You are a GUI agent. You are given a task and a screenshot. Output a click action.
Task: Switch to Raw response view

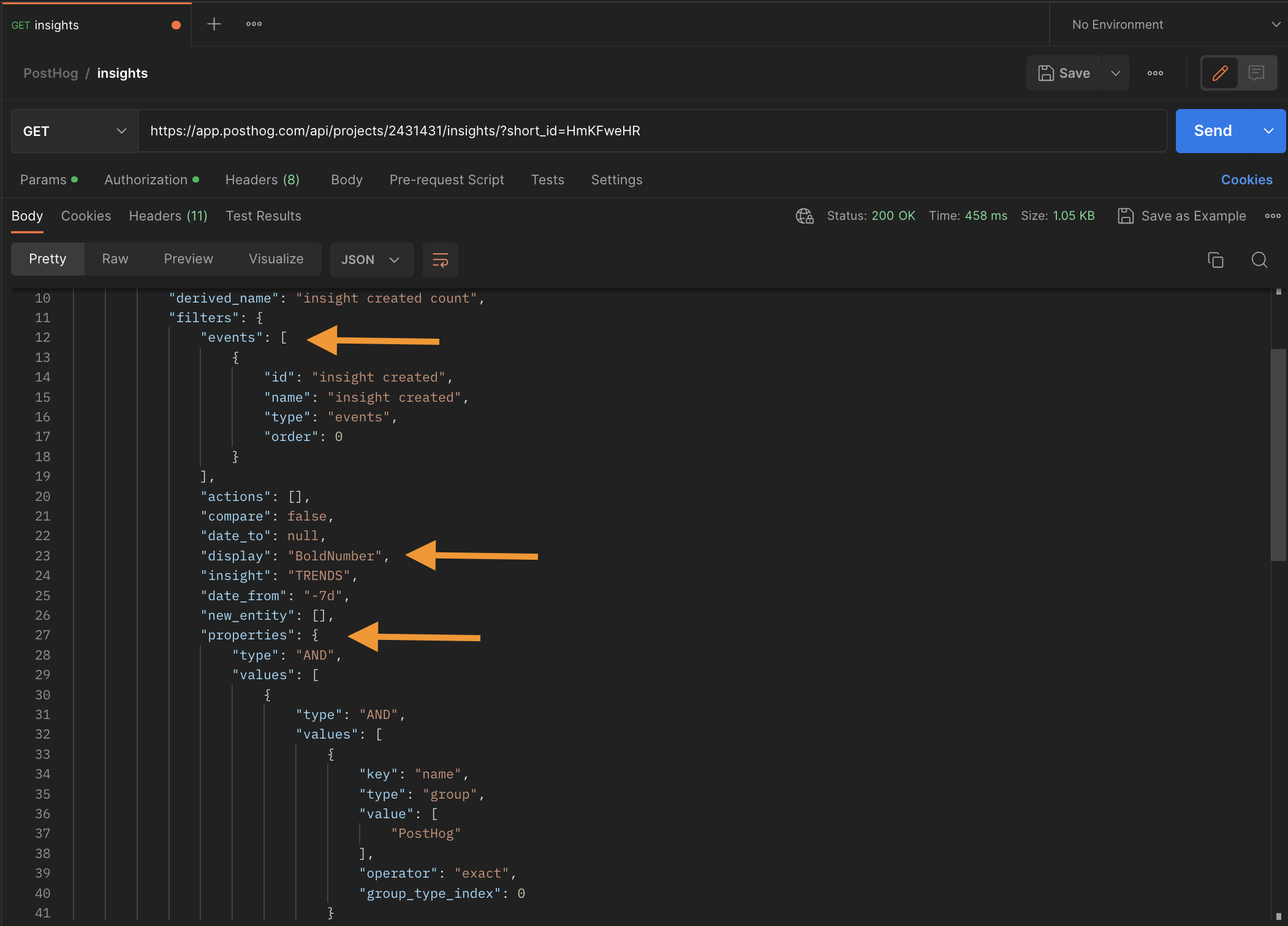pos(115,259)
